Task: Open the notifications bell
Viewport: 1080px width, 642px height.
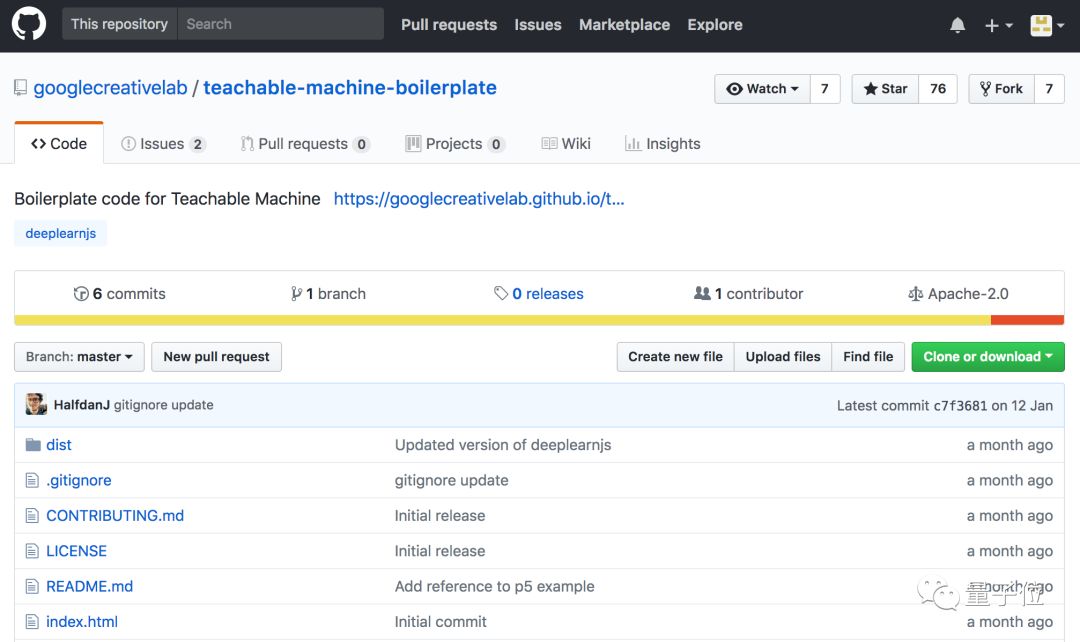Action: pyautogui.click(x=957, y=25)
